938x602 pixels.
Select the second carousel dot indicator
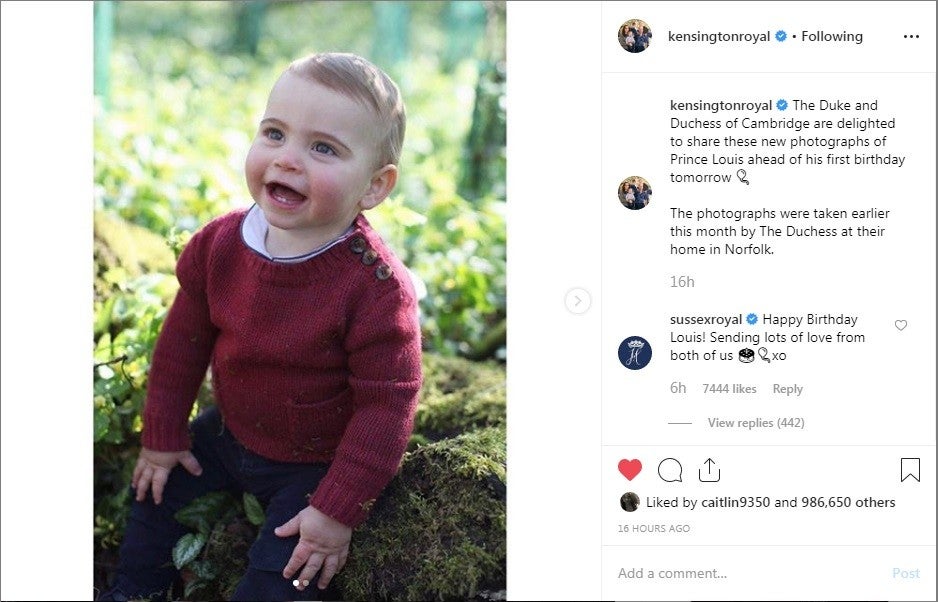coord(306,582)
